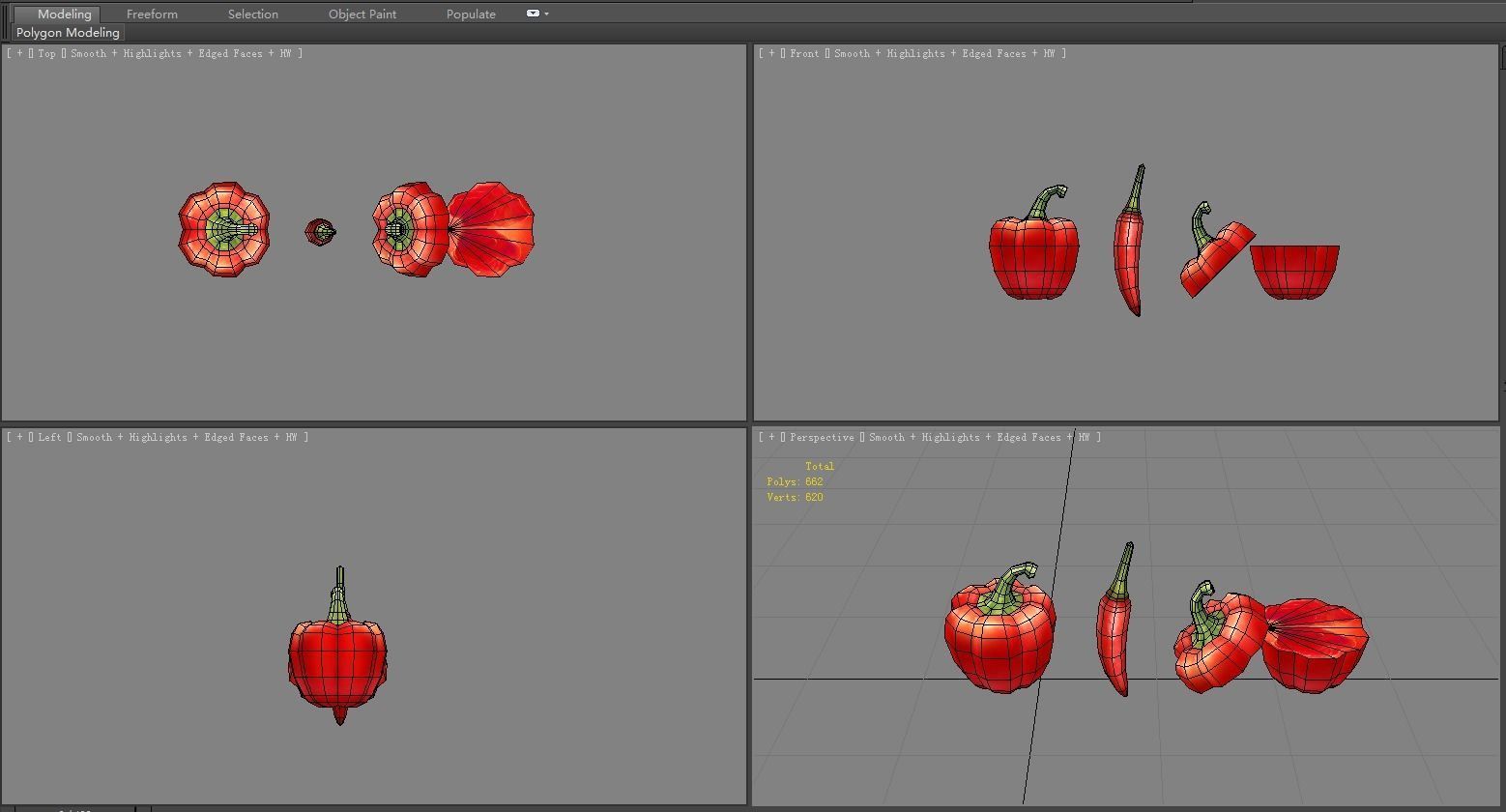Open the Populate ribbon tab
This screenshot has width=1506, height=812.
[471, 14]
